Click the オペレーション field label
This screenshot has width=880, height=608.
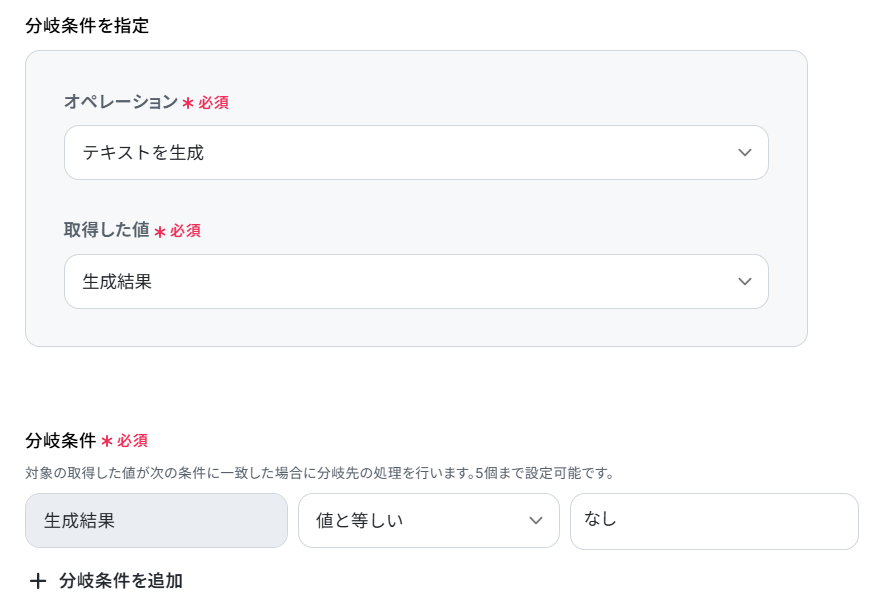coord(120,102)
